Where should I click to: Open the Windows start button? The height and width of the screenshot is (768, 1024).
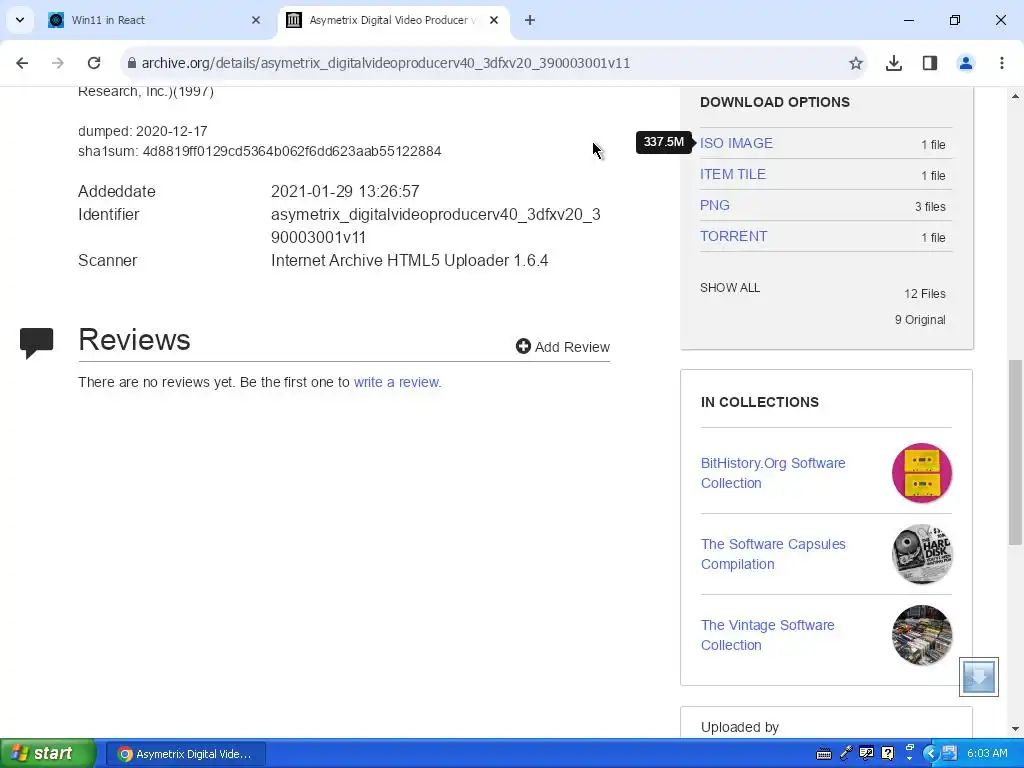47,754
